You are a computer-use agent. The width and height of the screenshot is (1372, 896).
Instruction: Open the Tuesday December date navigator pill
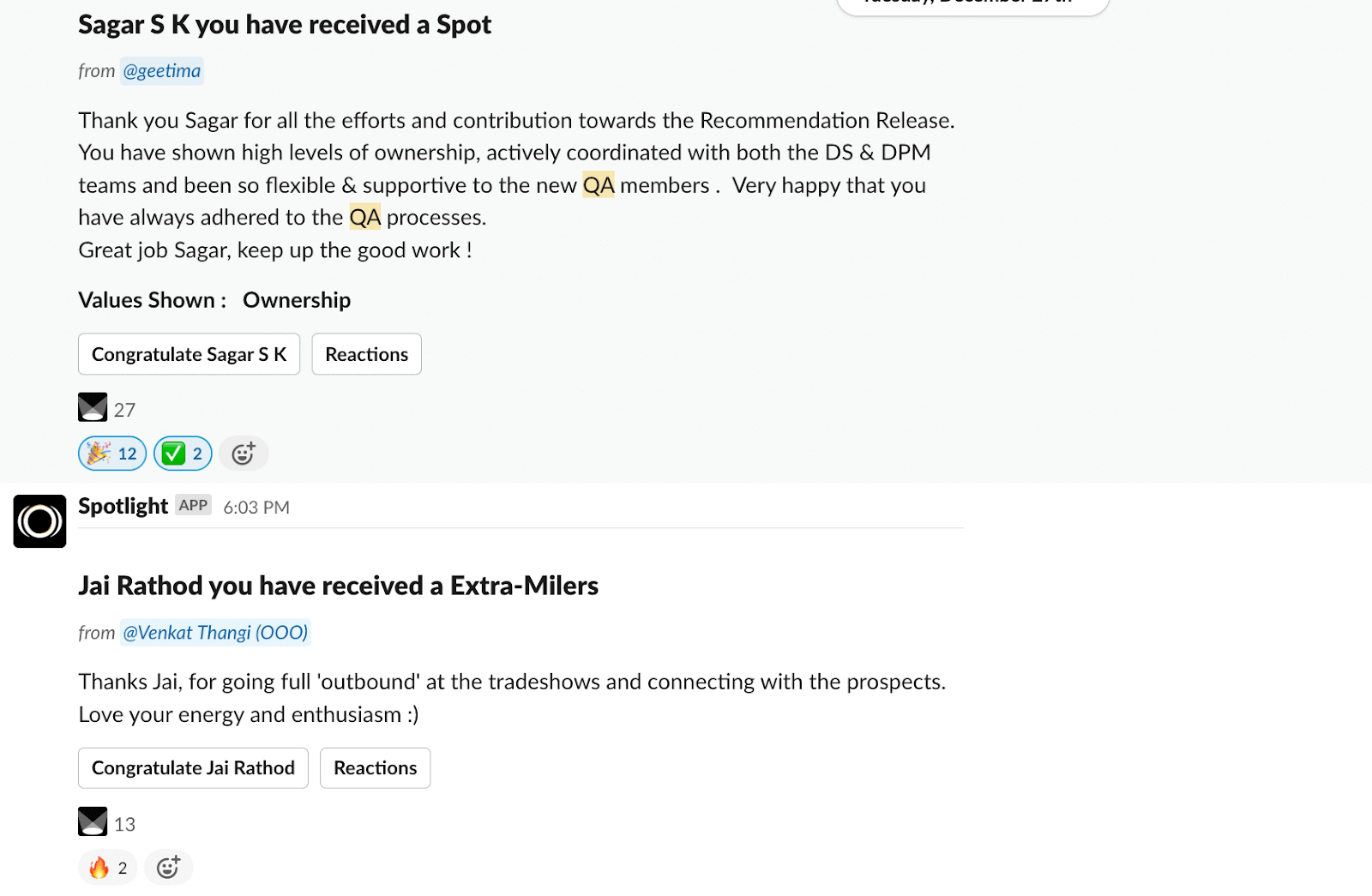(973, 4)
